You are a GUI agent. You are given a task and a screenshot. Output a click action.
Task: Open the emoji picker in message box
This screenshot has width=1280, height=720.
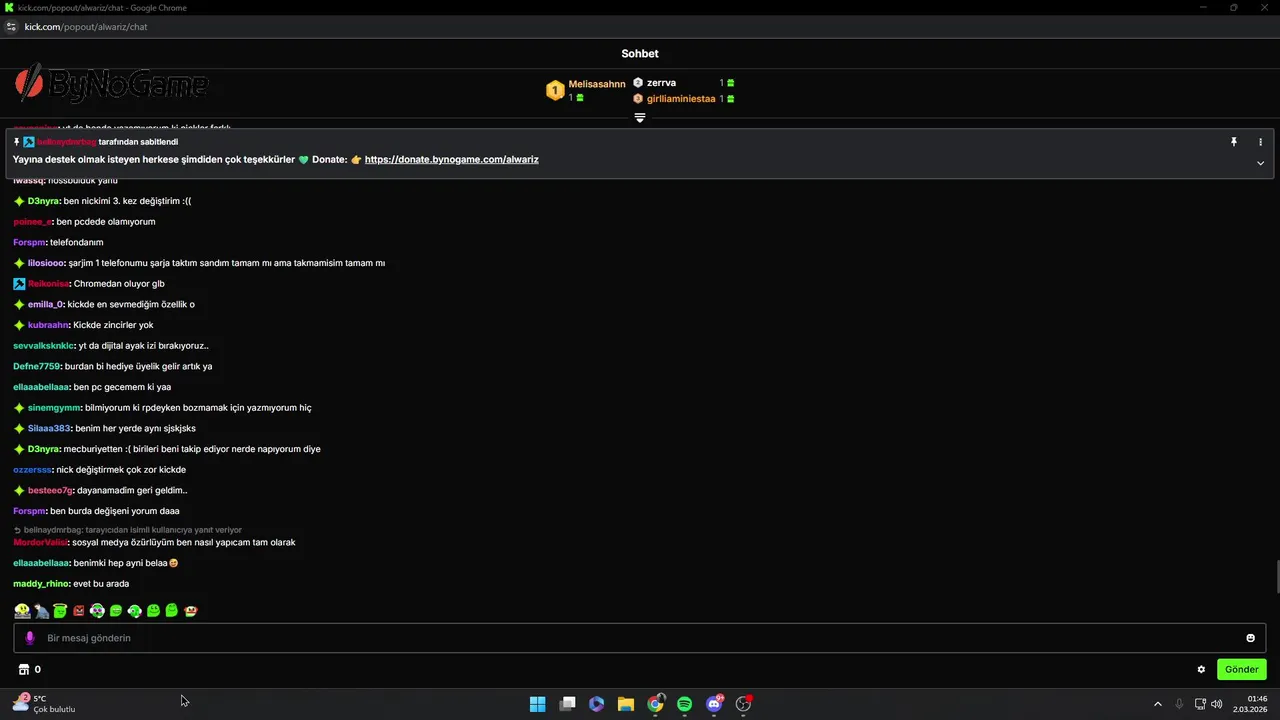tap(1250, 638)
